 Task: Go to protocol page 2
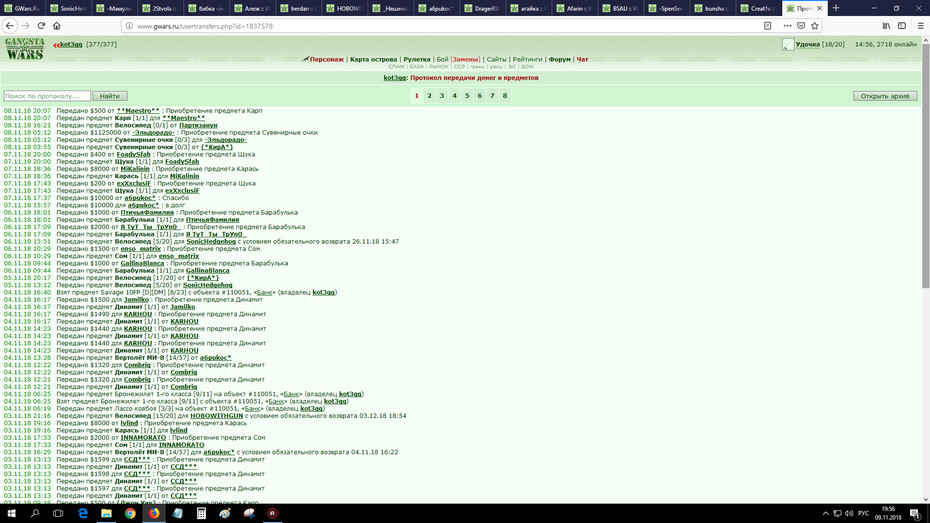[429, 95]
